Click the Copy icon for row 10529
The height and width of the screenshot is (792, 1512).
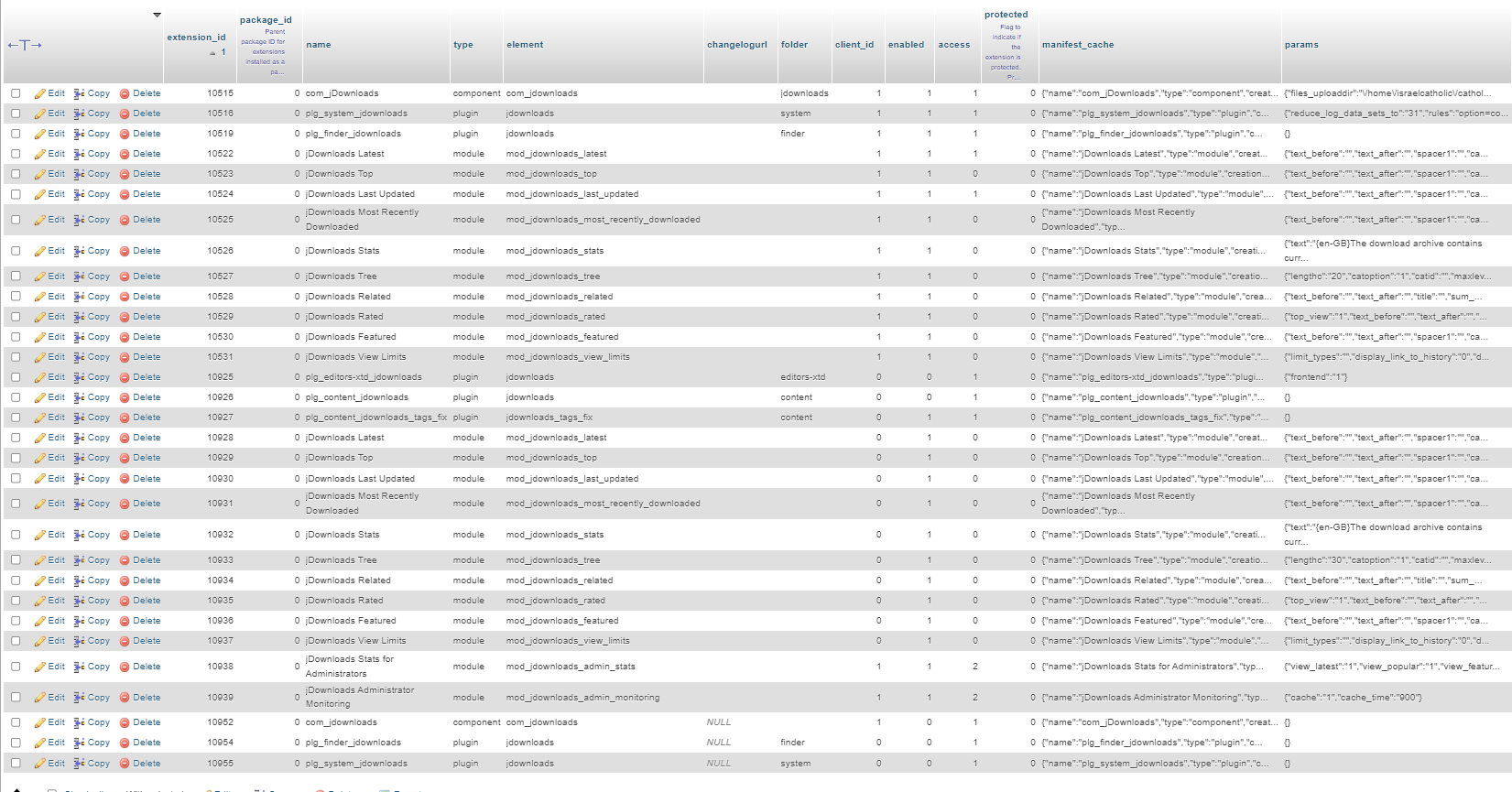tap(80, 317)
